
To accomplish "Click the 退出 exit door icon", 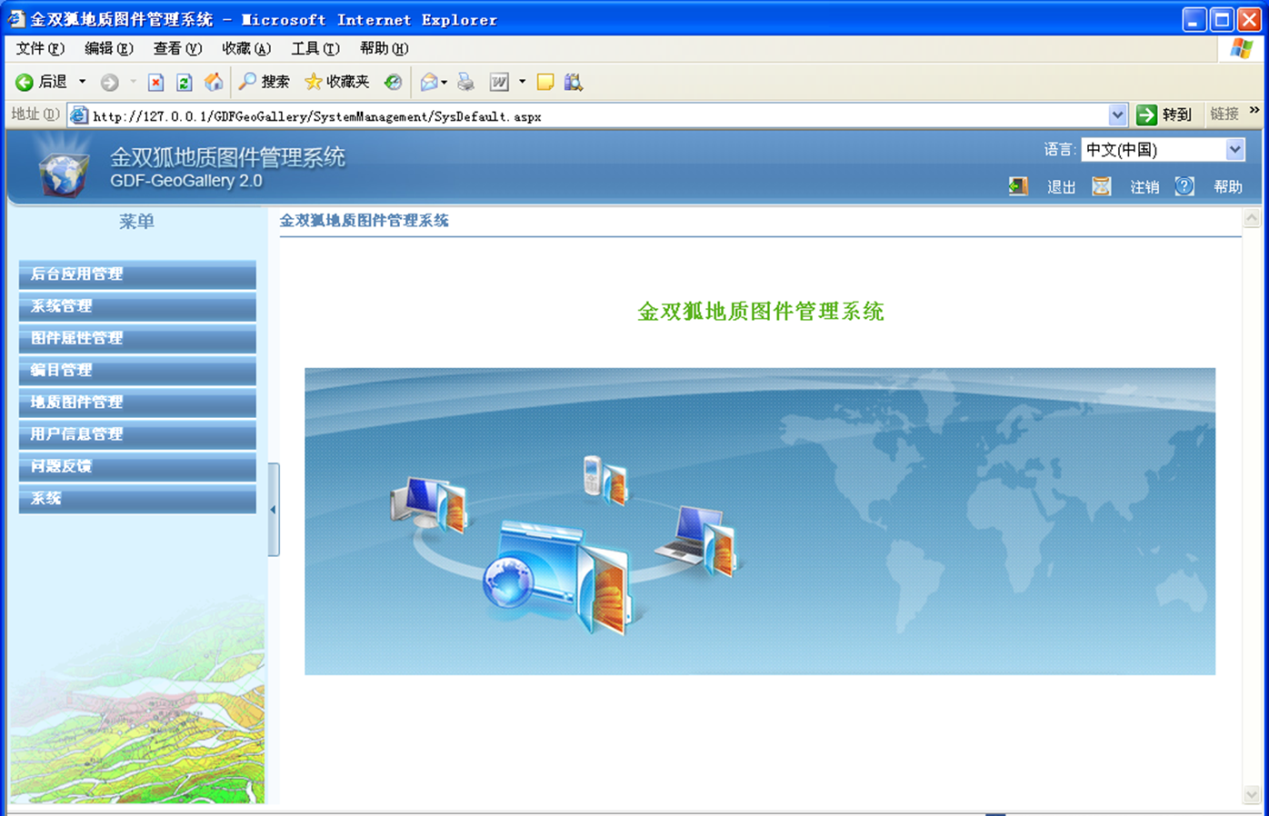I will pyautogui.click(x=1018, y=186).
